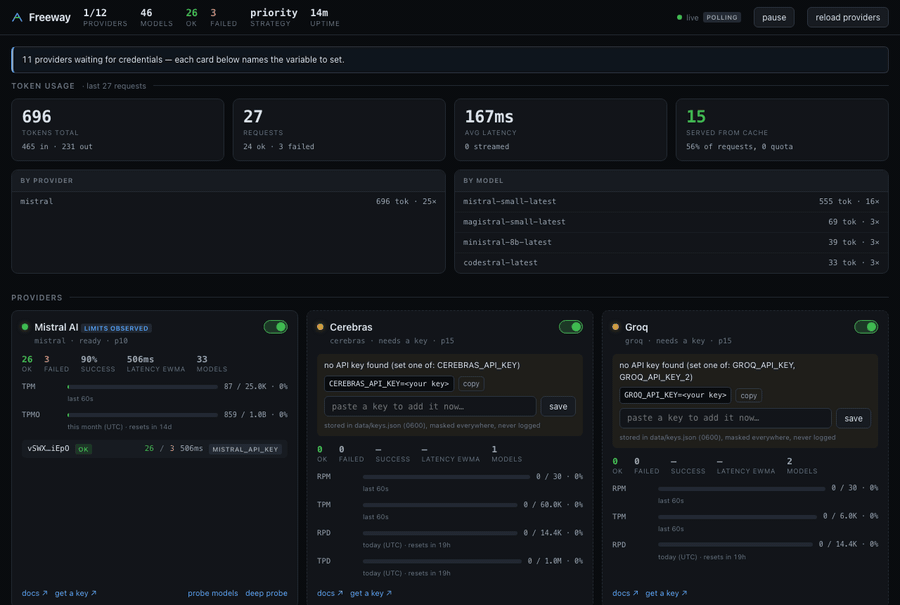Viewport: 900px width, 605px height.
Task: Toggle the Groq provider switch
Action: click(866, 327)
